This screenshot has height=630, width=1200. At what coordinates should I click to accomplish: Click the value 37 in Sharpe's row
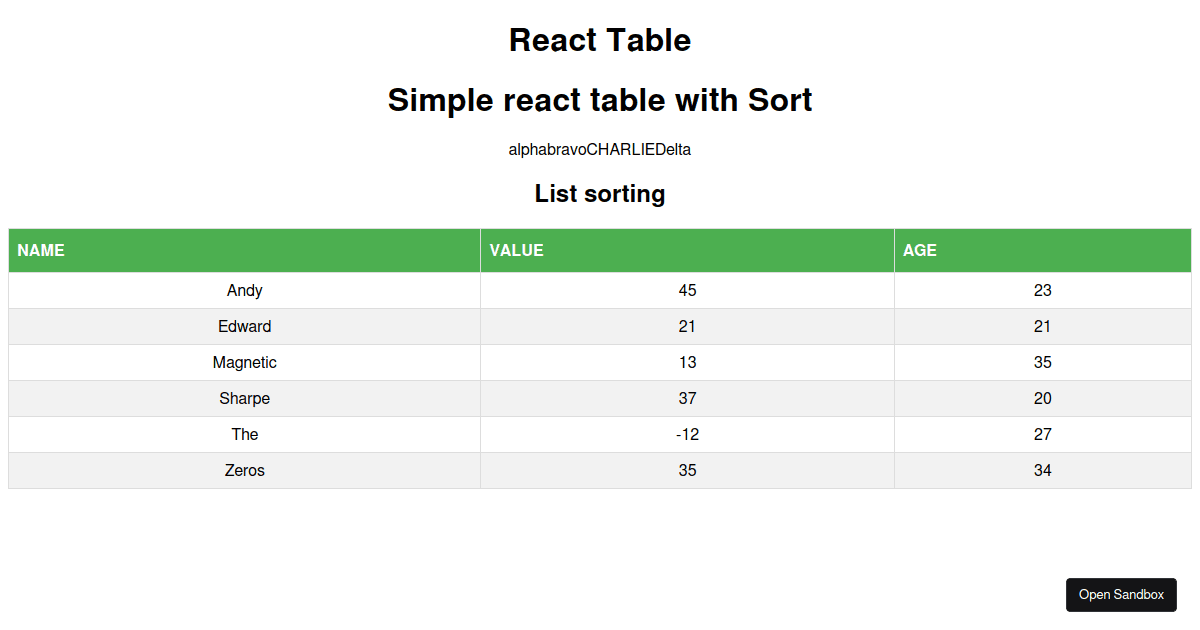click(687, 398)
